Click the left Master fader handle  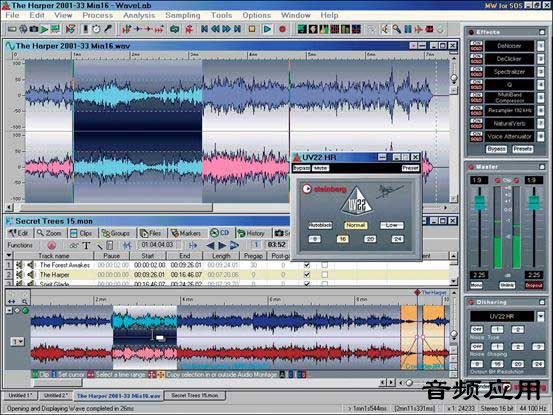click(x=479, y=202)
